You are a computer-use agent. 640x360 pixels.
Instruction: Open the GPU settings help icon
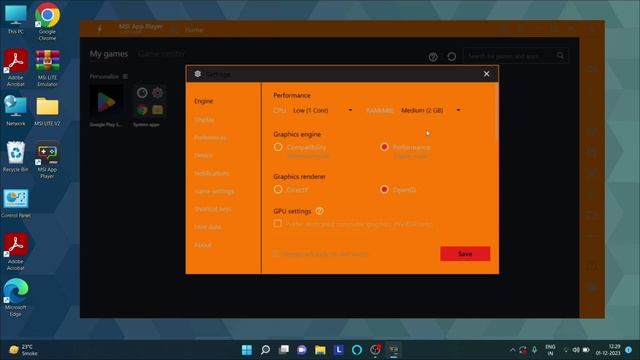(320, 211)
